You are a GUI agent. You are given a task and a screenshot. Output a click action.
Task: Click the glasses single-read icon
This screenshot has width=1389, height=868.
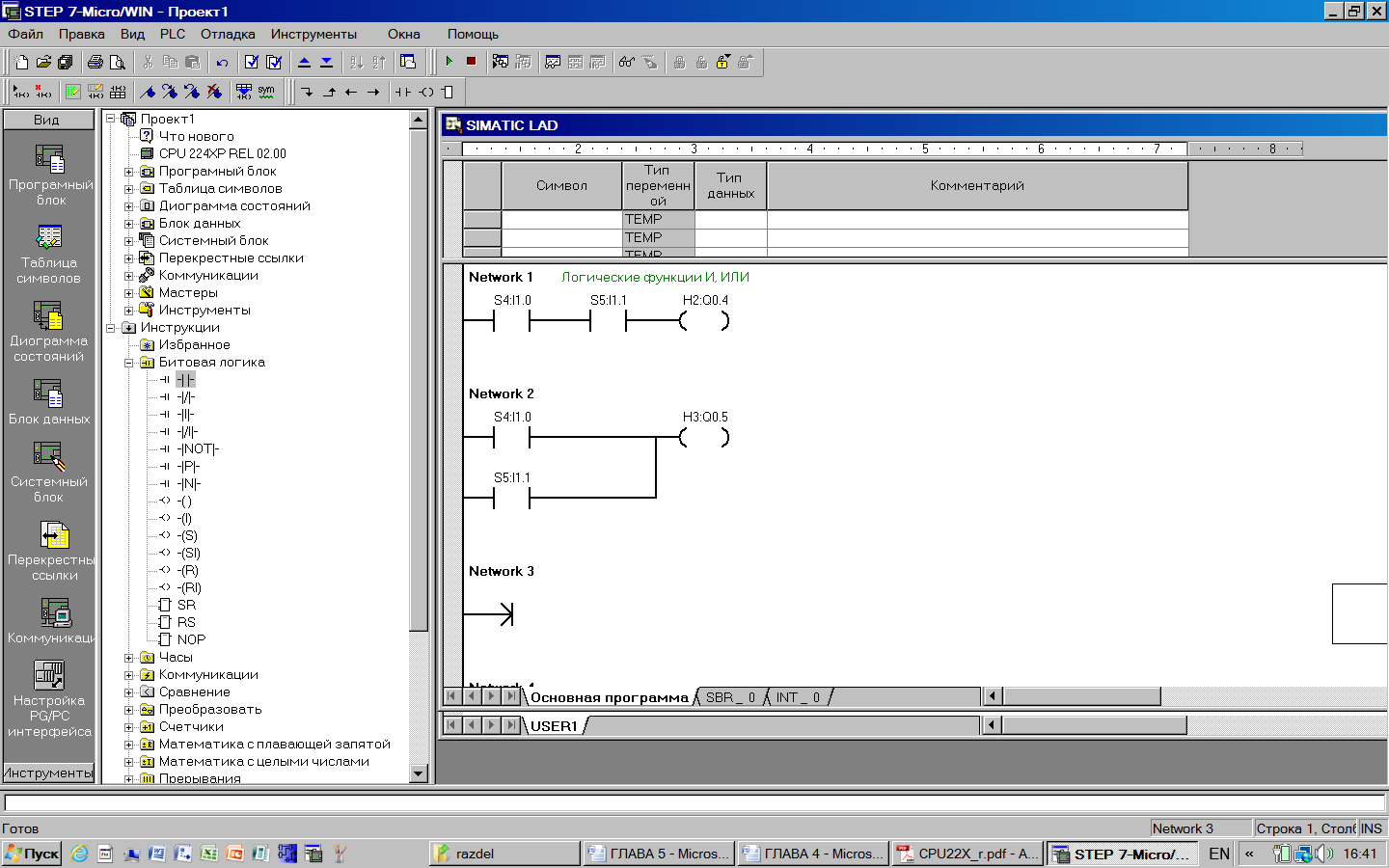627,62
